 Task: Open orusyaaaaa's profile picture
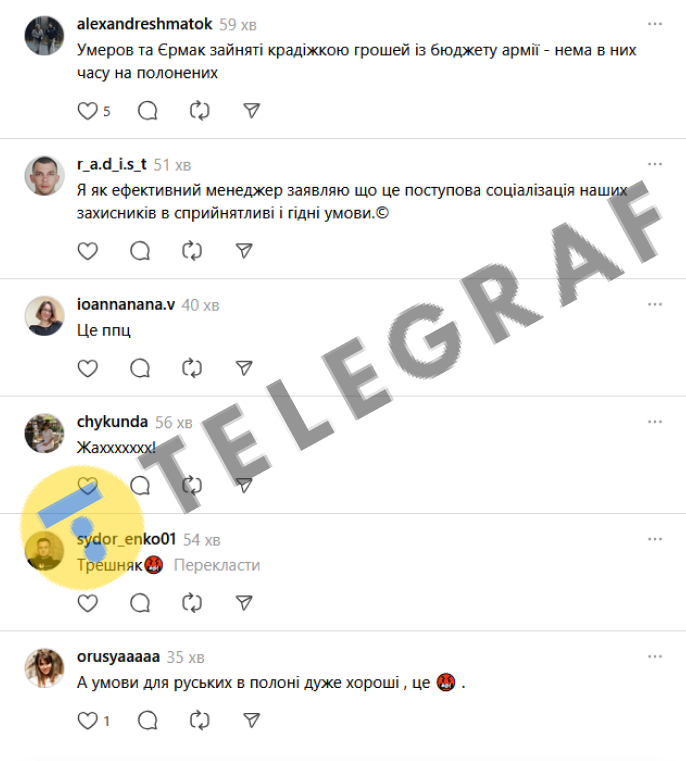(45, 668)
